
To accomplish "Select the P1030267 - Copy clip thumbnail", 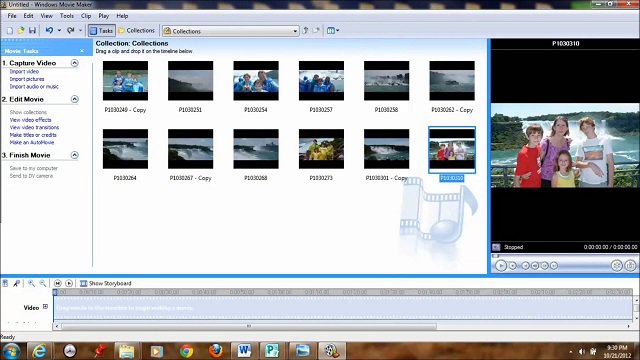I will (x=191, y=149).
